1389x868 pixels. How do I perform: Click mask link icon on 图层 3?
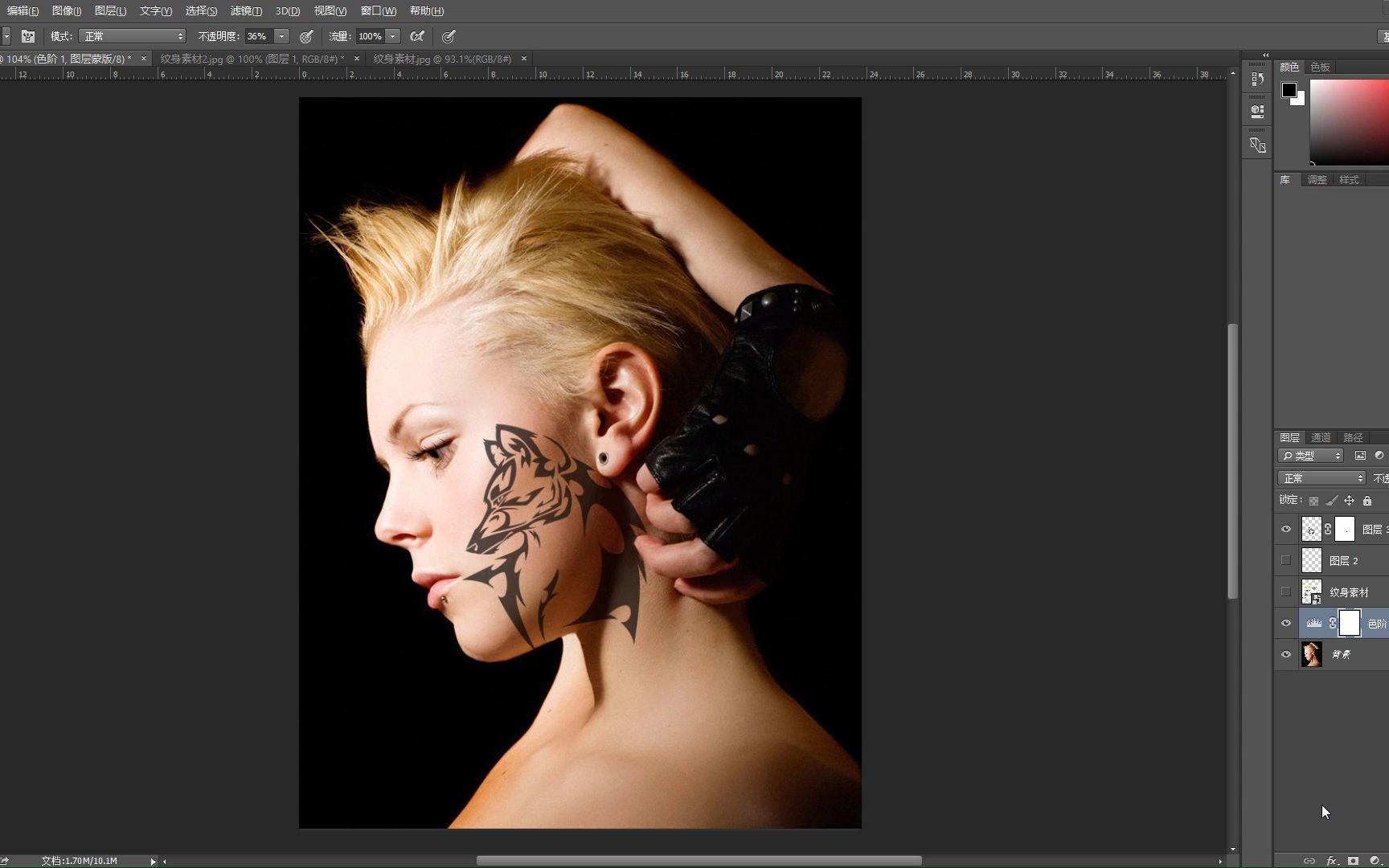tap(1328, 529)
